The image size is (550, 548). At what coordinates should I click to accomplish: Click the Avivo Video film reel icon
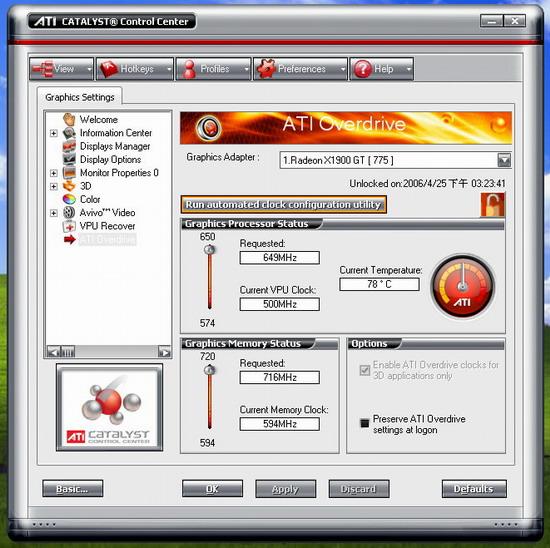click(x=69, y=213)
